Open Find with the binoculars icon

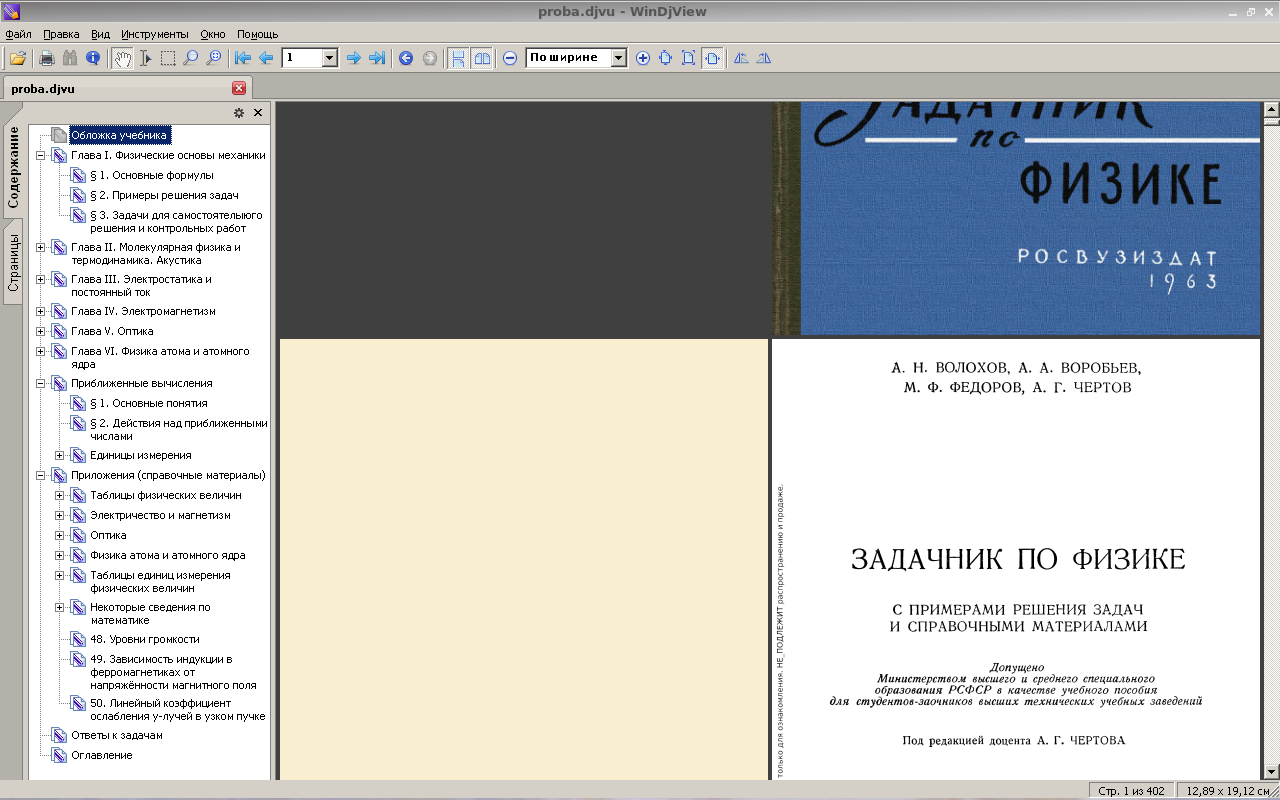point(70,58)
